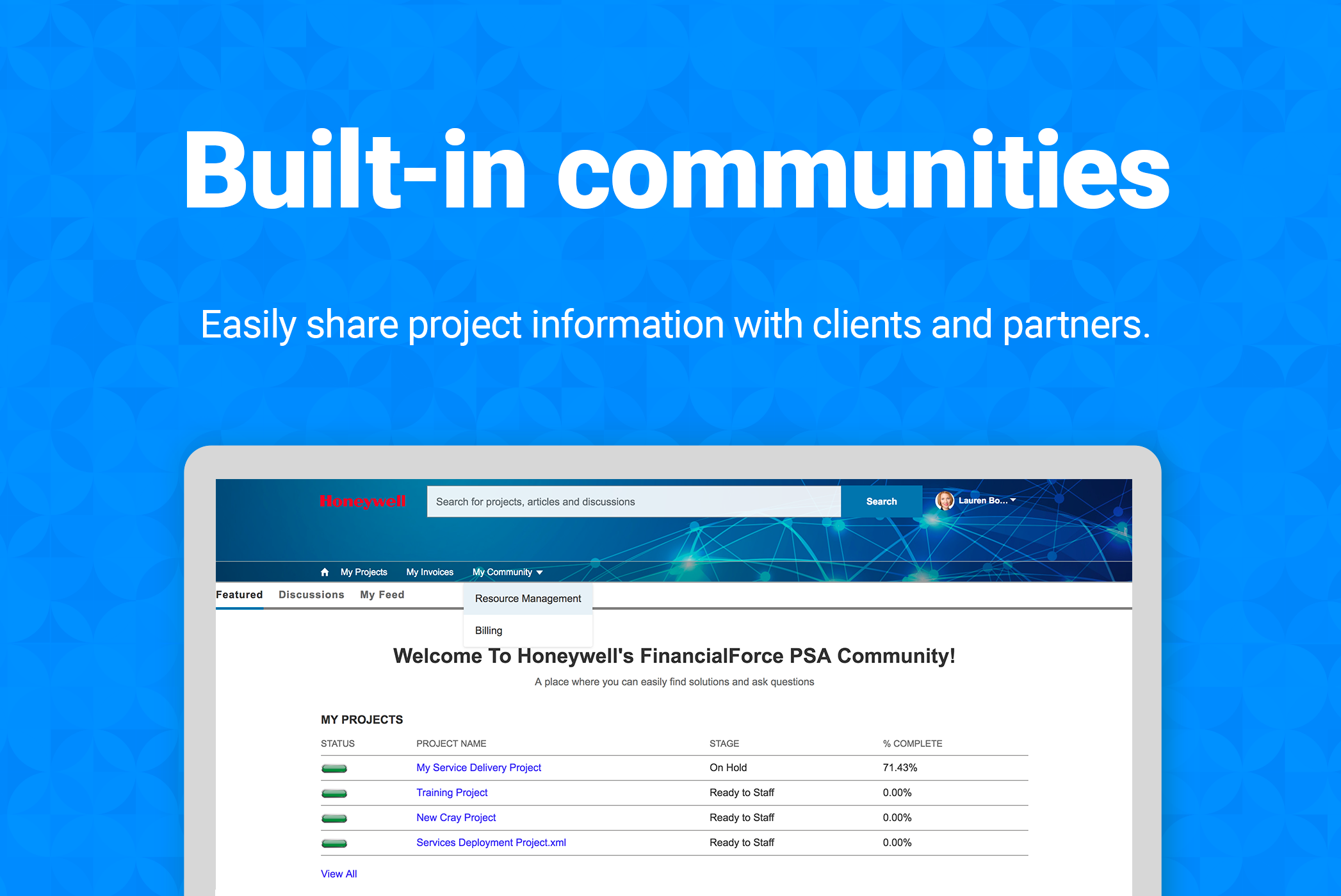Click the PROJECT NAME column header
The height and width of the screenshot is (896, 1341).
[451, 744]
